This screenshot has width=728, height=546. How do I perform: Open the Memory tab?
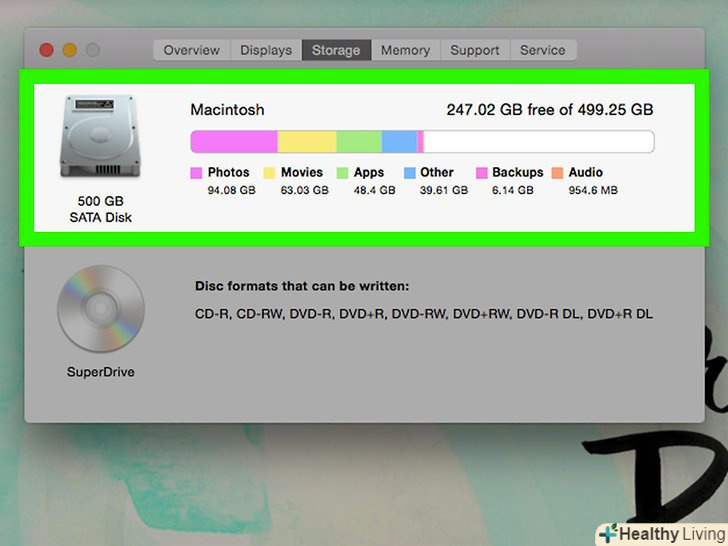pyautogui.click(x=405, y=50)
